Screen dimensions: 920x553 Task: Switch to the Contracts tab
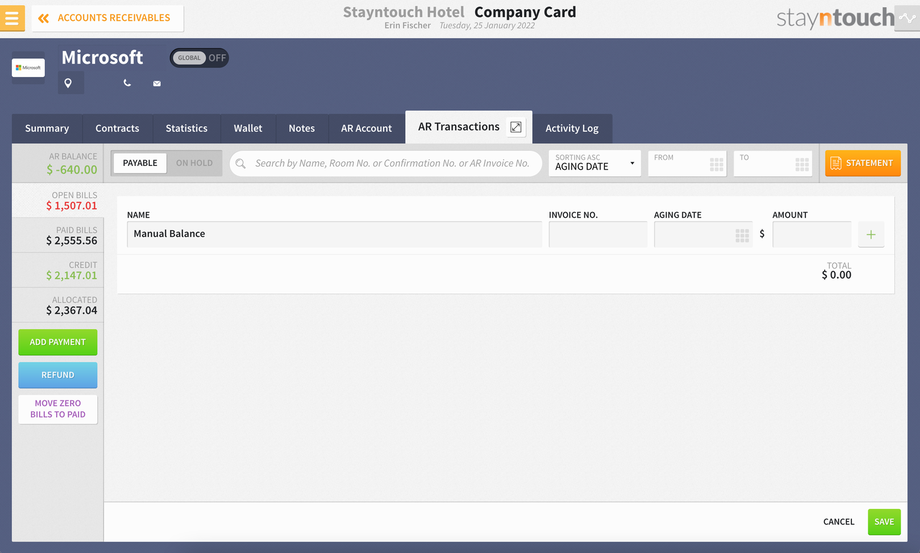point(117,128)
